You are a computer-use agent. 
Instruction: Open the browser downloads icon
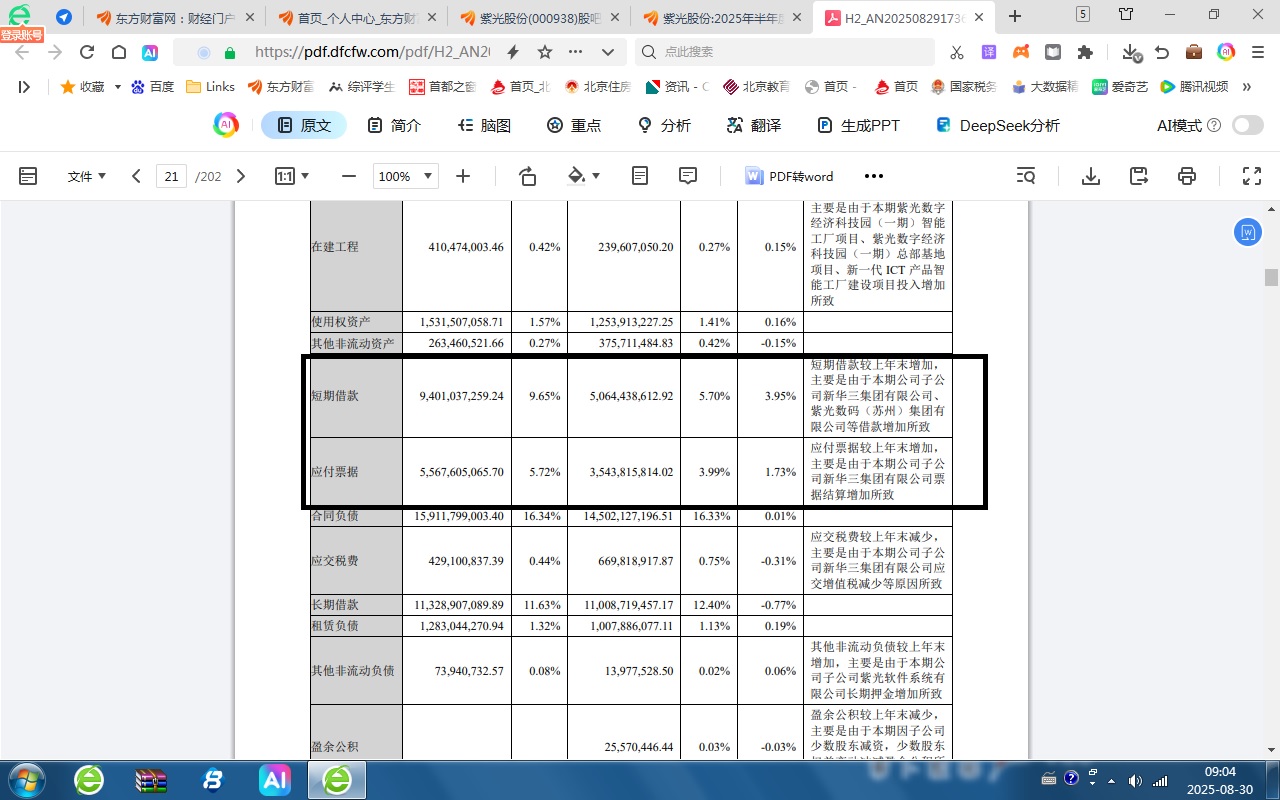(x=1130, y=53)
